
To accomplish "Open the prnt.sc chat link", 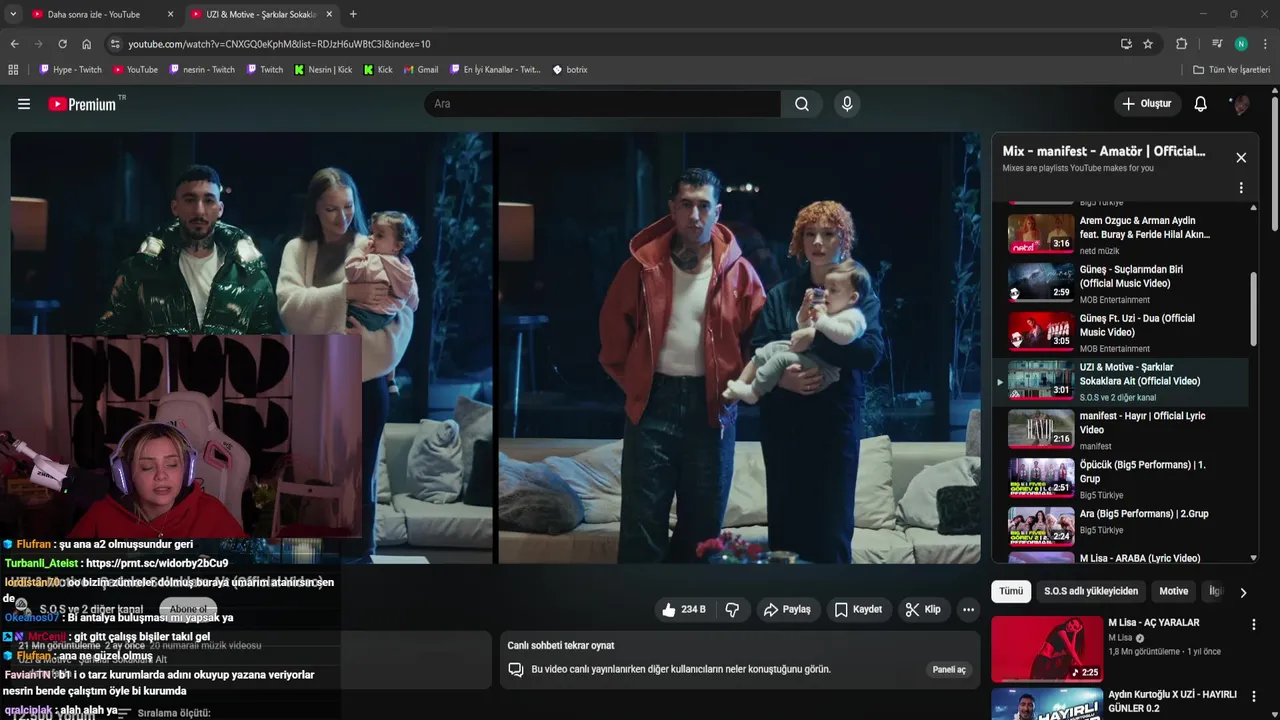I will tap(157, 563).
